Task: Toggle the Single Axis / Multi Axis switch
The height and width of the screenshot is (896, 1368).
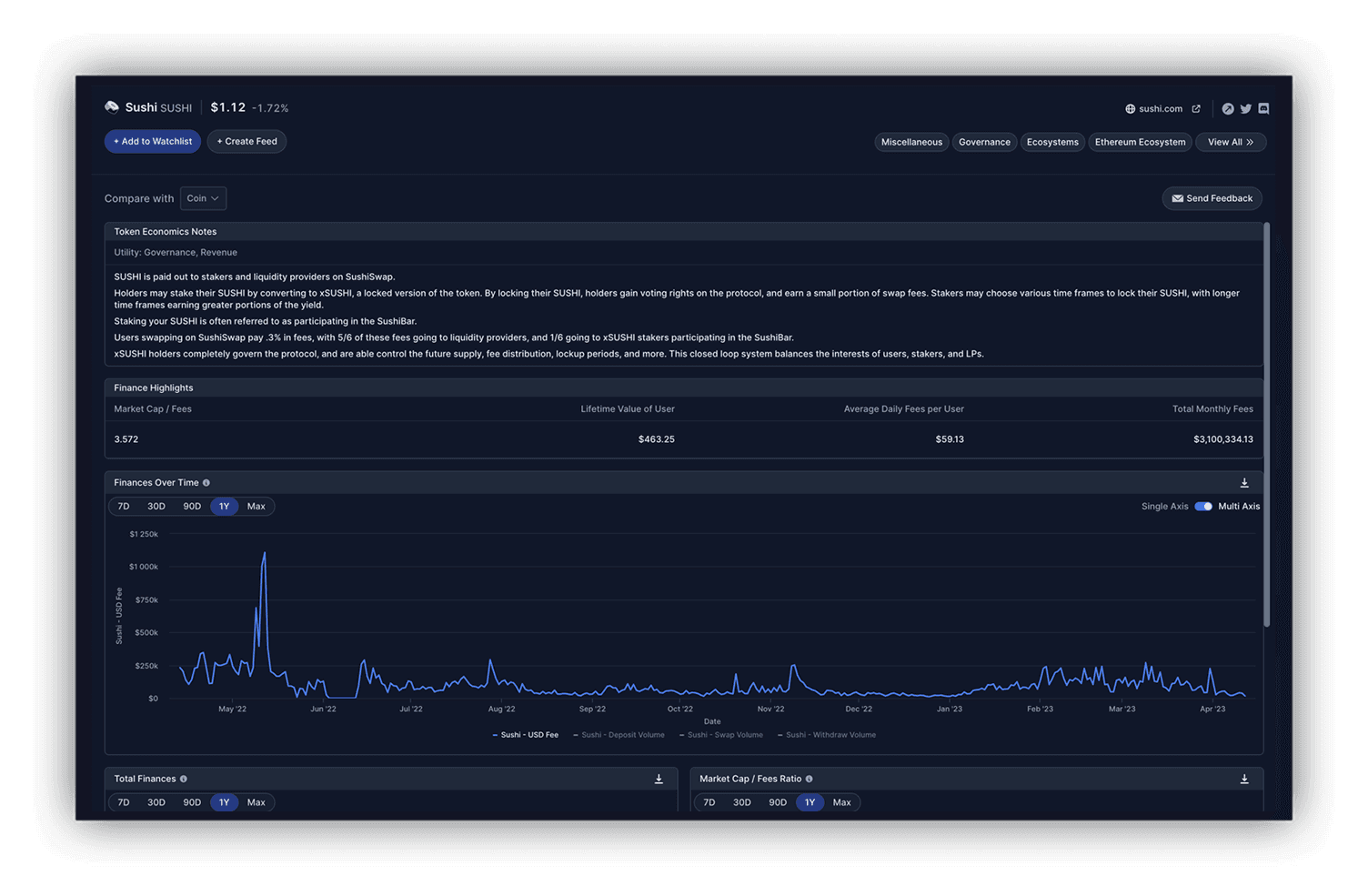Action: tap(1203, 507)
